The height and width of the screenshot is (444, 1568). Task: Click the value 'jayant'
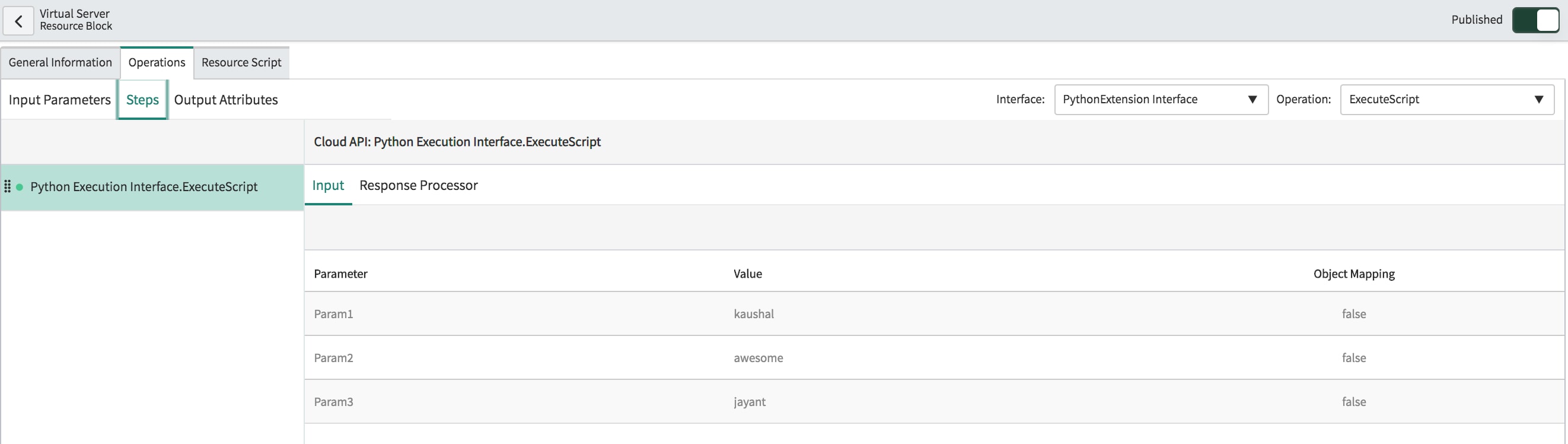pyautogui.click(x=749, y=402)
